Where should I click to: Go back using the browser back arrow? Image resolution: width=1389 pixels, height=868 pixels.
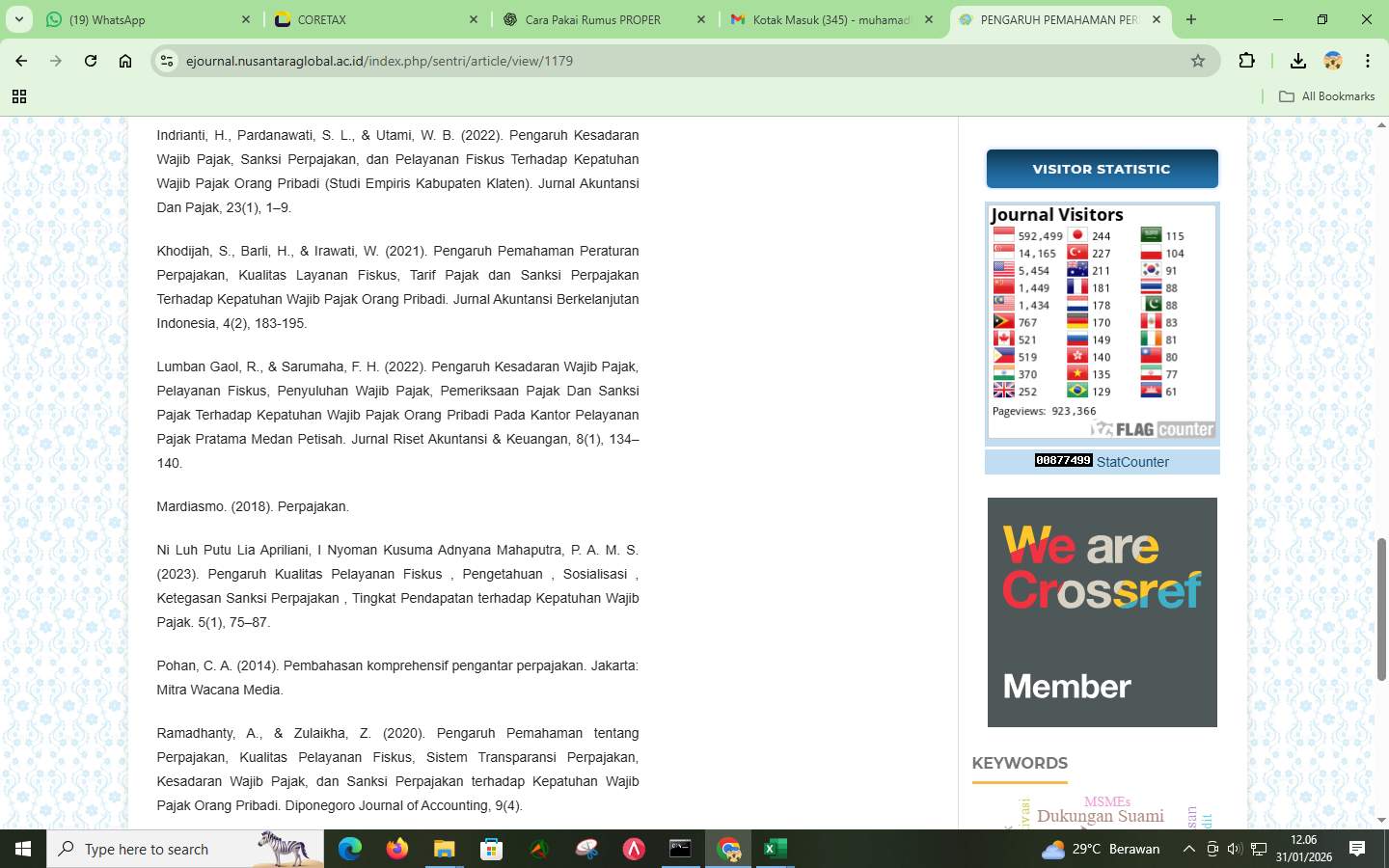(x=21, y=61)
